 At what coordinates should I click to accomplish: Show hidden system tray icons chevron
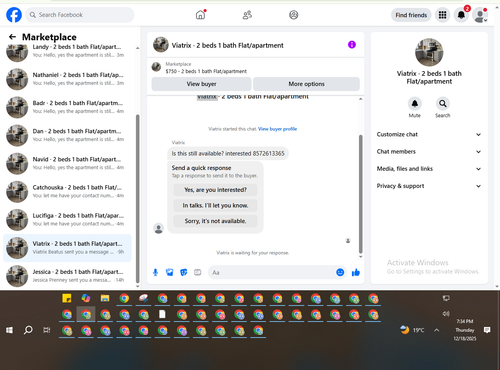coord(437,330)
